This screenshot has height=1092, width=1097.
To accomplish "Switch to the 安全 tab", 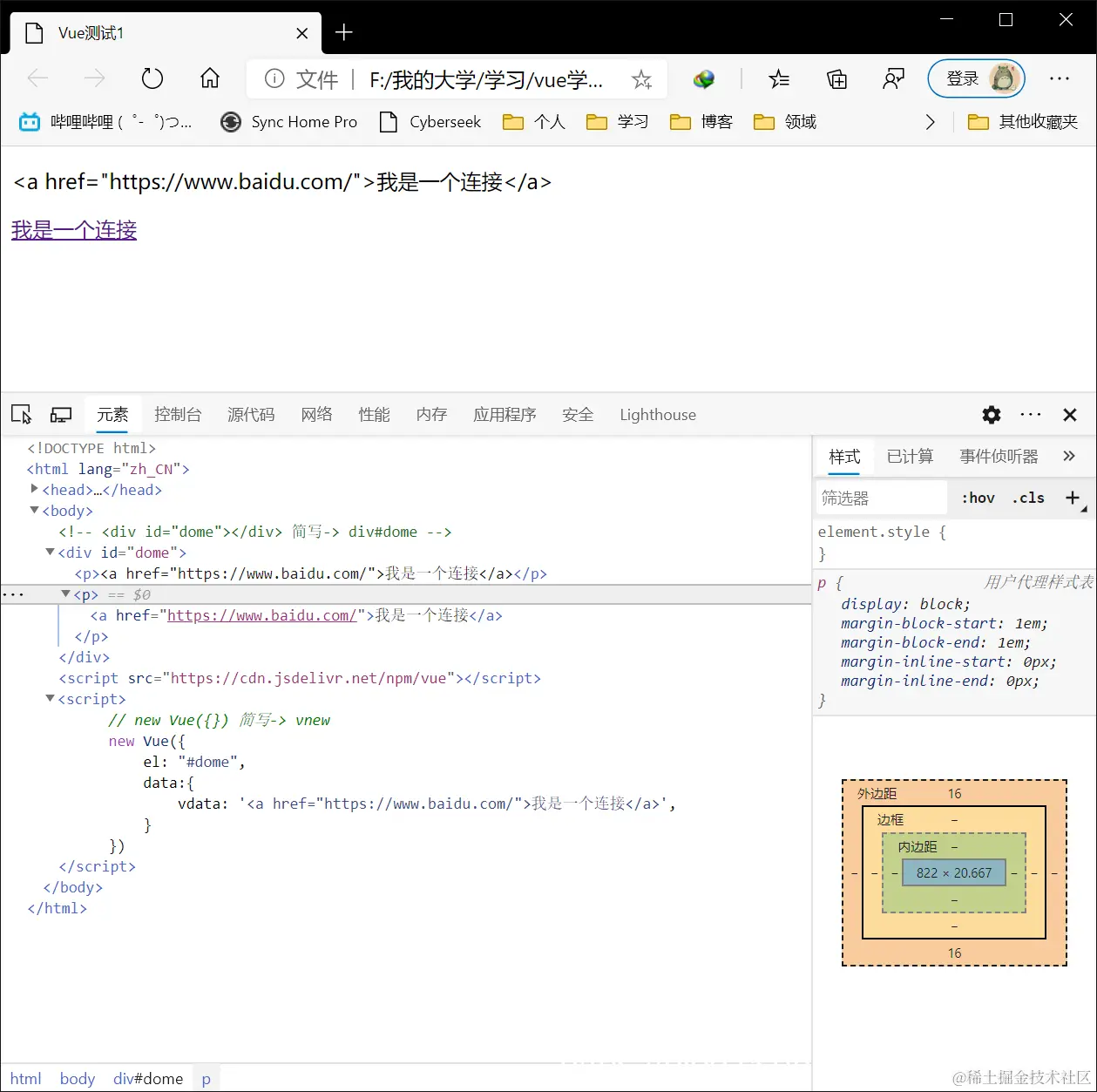I will (578, 415).
